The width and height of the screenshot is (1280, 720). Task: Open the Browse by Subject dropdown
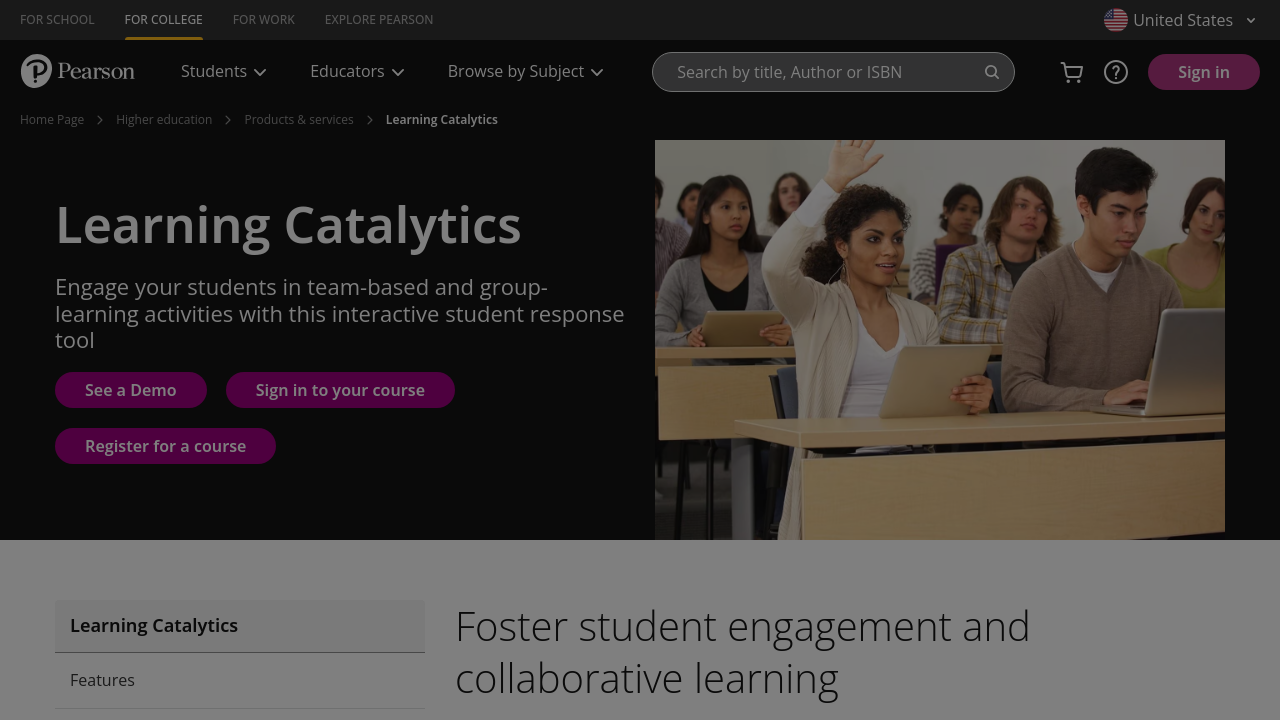pos(525,72)
